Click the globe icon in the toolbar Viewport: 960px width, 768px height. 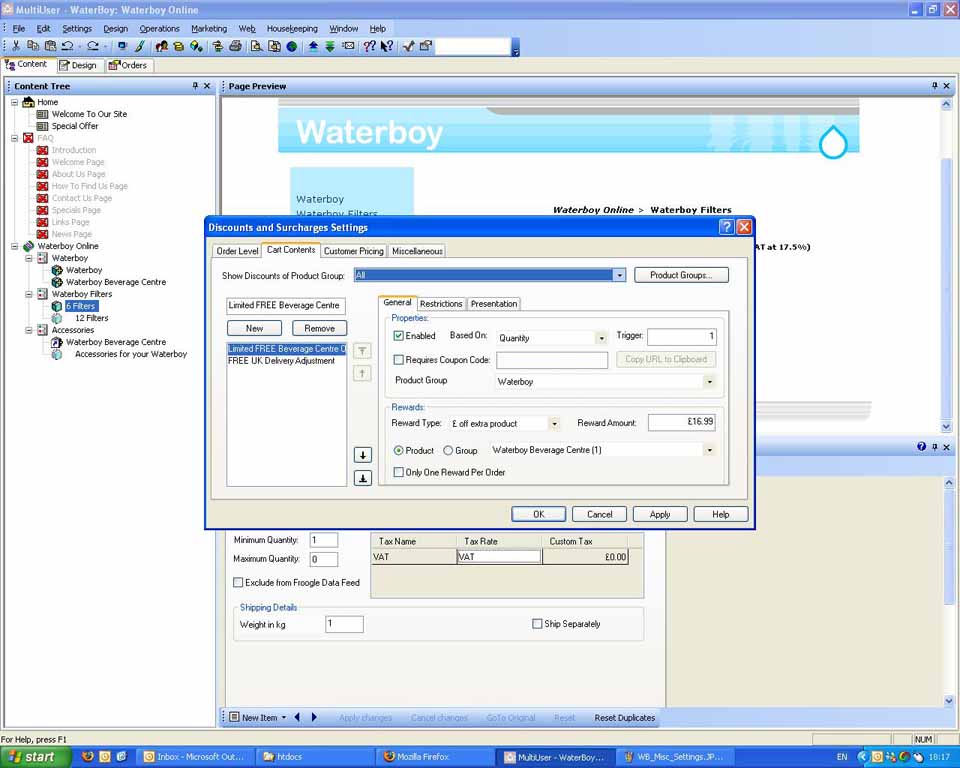pyautogui.click(x=292, y=46)
